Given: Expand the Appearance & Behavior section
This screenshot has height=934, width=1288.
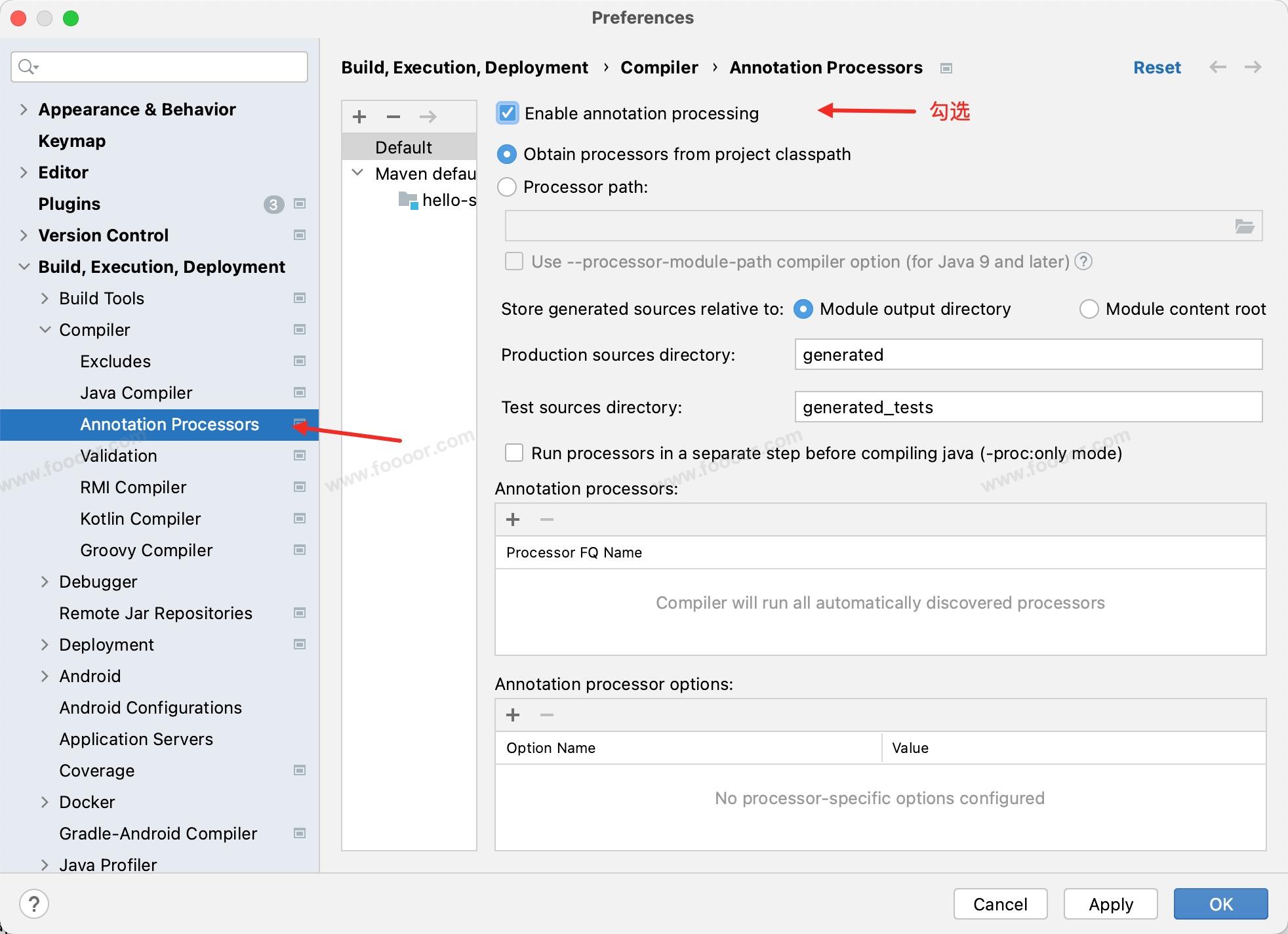Looking at the screenshot, I should pyautogui.click(x=24, y=110).
